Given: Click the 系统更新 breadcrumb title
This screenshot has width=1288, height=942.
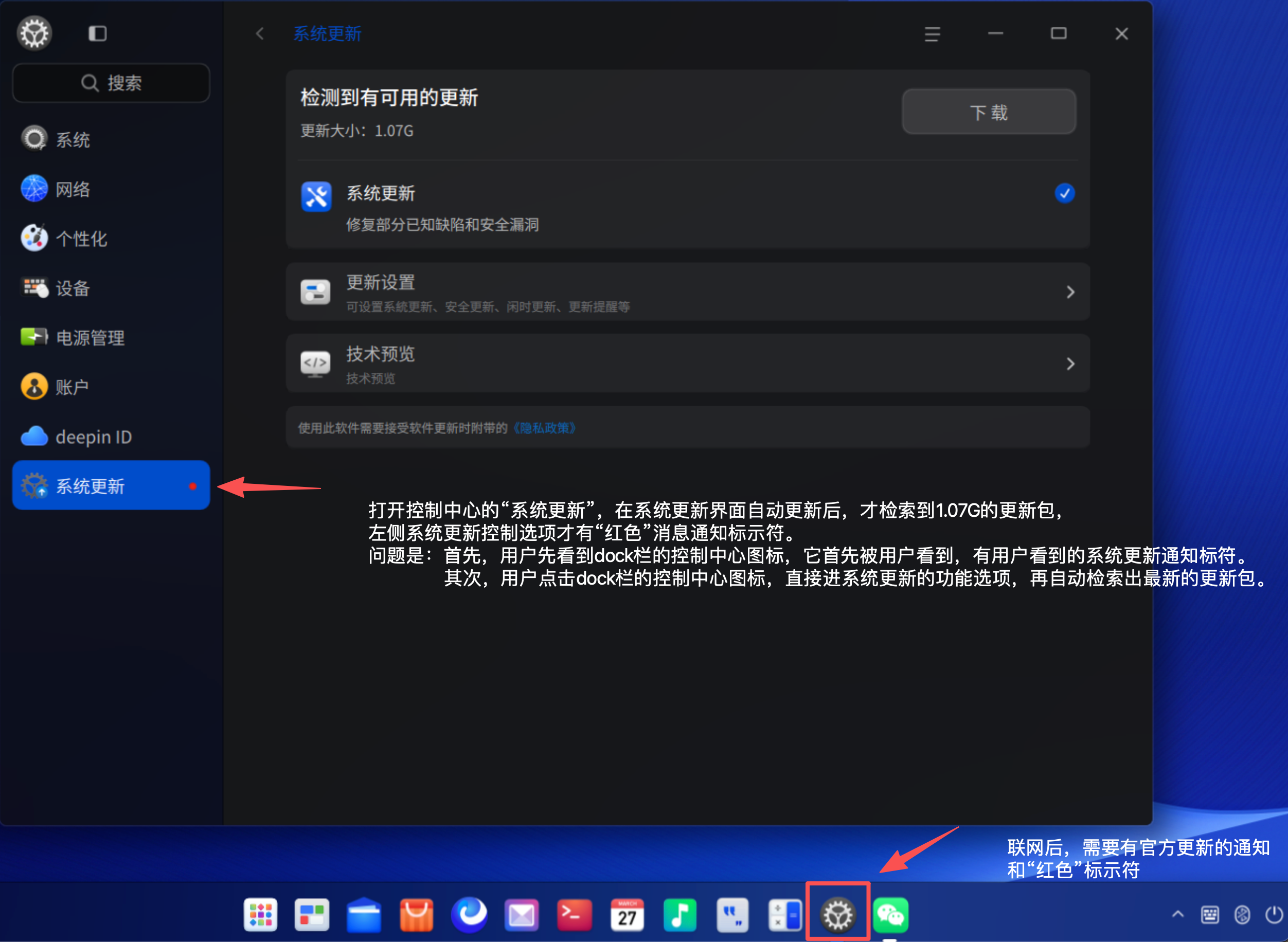Looking at the screenshot, I should (x=328, y=33).
